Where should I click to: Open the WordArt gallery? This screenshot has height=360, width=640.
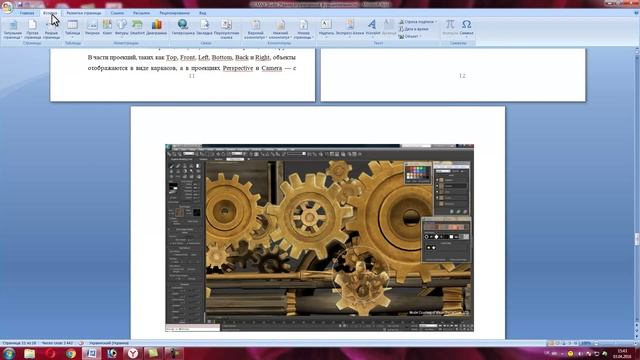372,28
